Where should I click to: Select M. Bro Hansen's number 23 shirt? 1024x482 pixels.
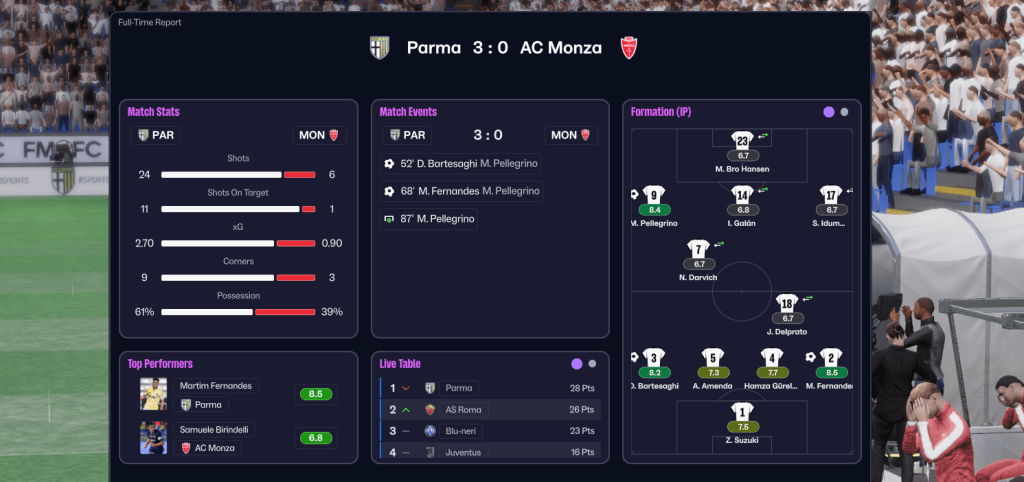[x=741, y=140]
